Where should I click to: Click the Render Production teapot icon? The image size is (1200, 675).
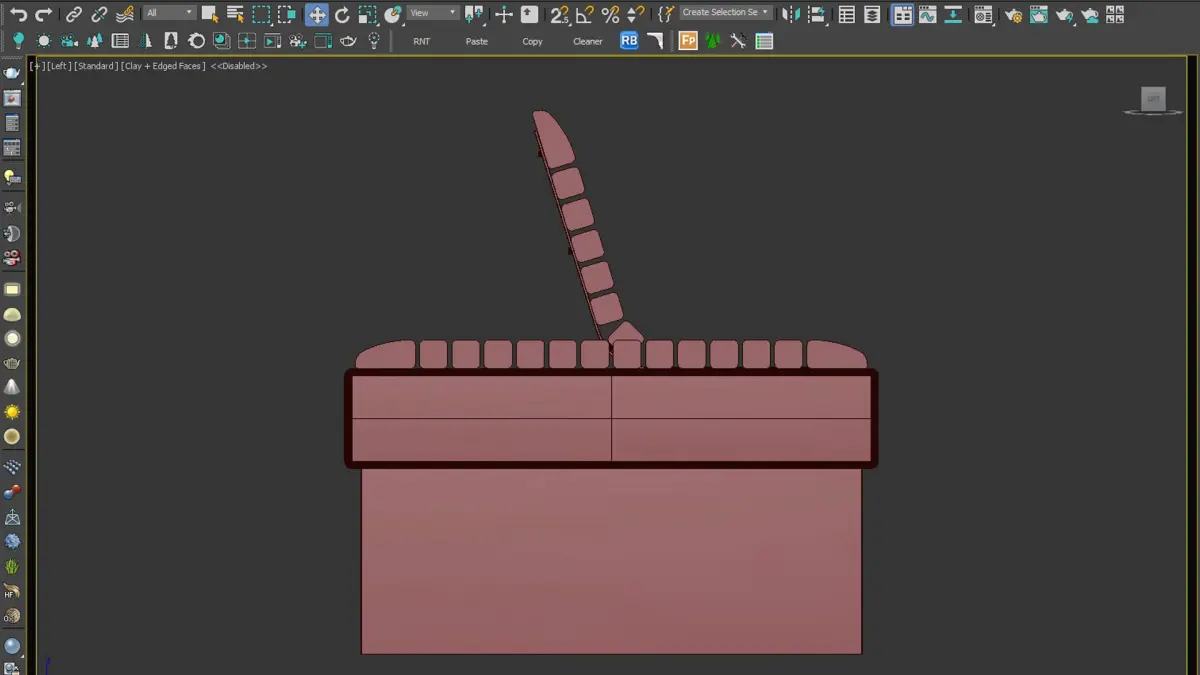(x=1065, y=14)
